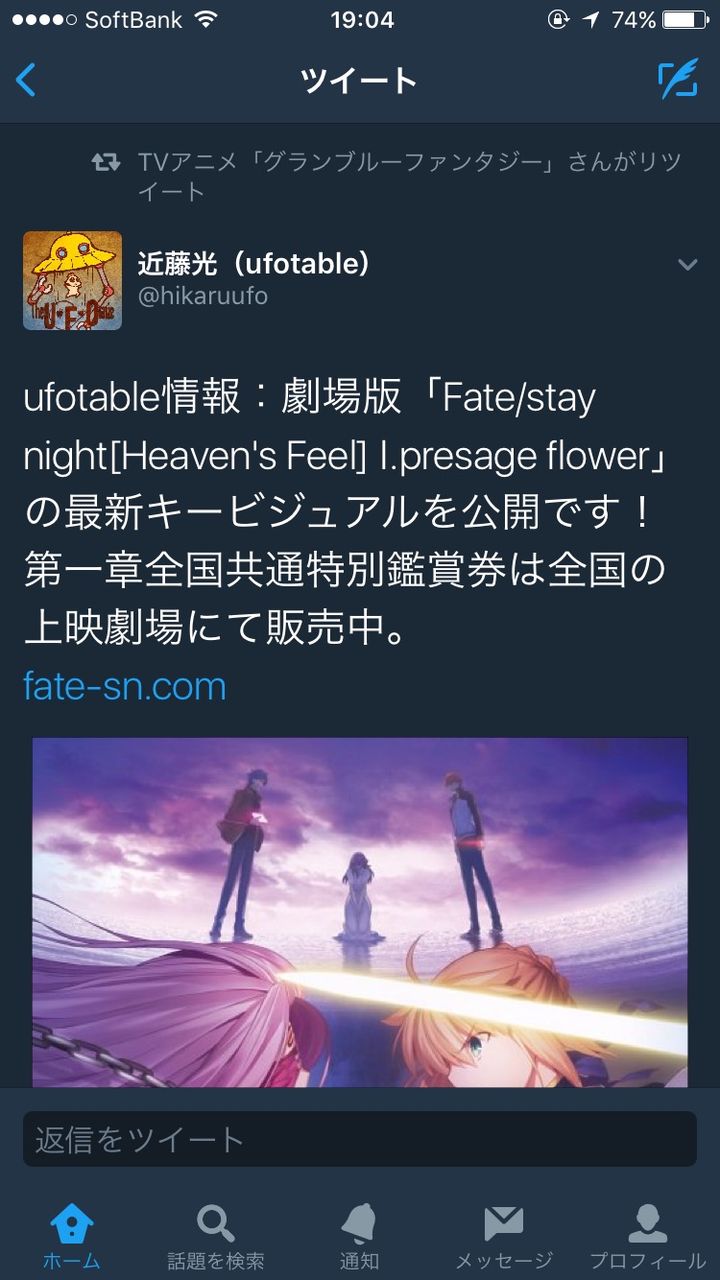
Task: Tap the clock showing 19:04
Action: click(x=362, y=20)
